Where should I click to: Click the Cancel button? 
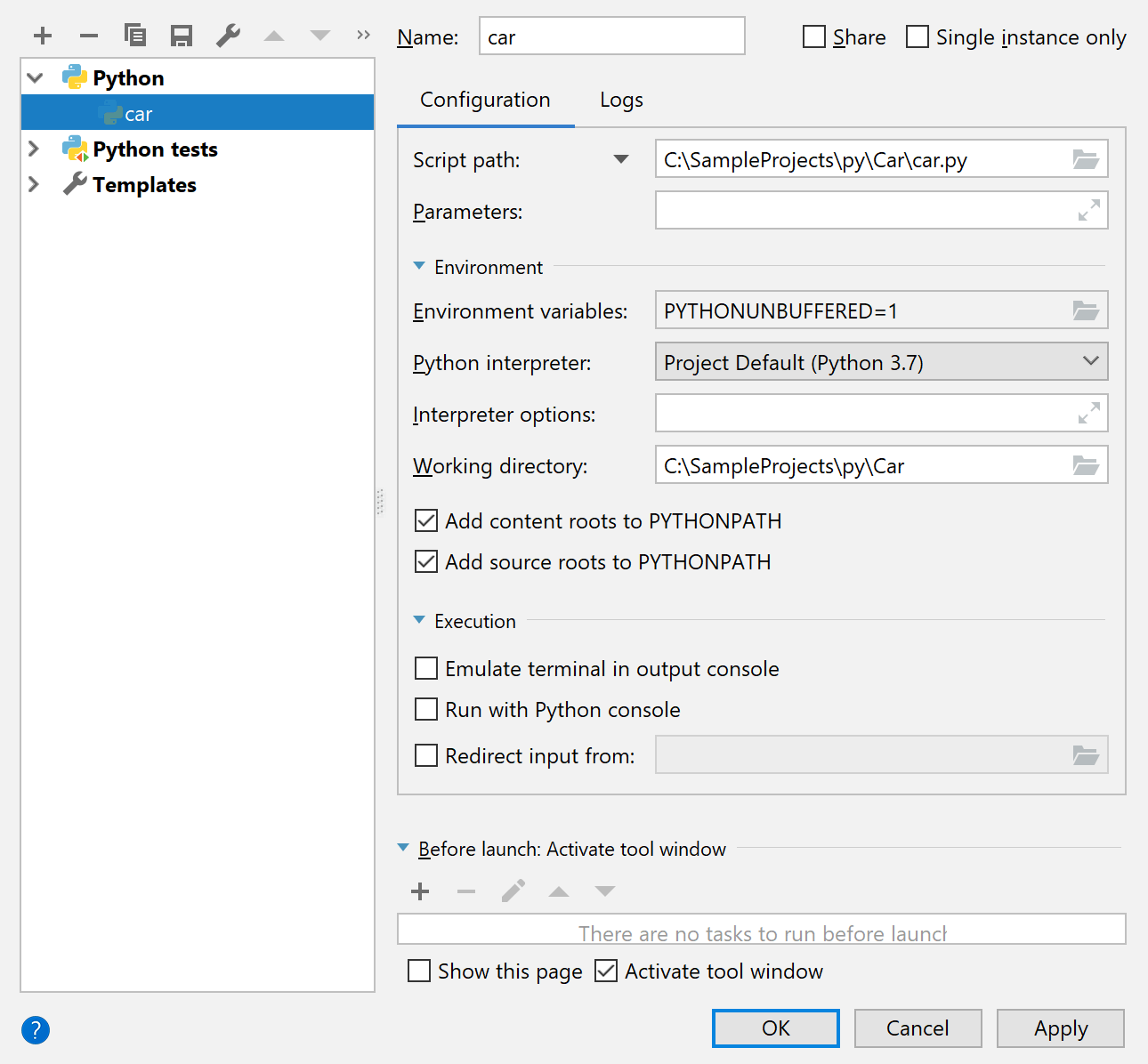[918, 1028]
